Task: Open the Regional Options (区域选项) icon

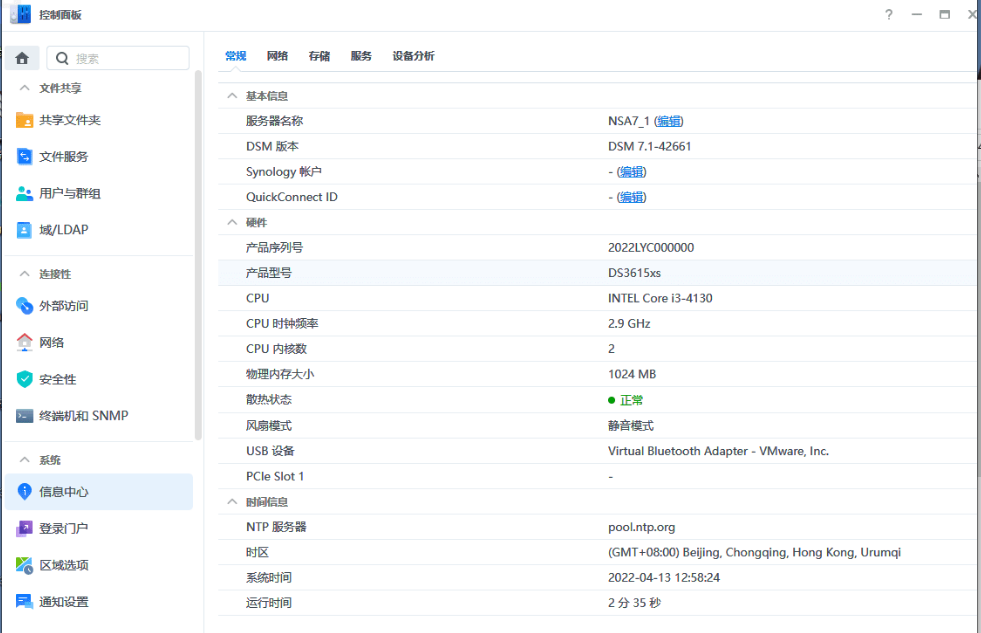Action: 24,565
